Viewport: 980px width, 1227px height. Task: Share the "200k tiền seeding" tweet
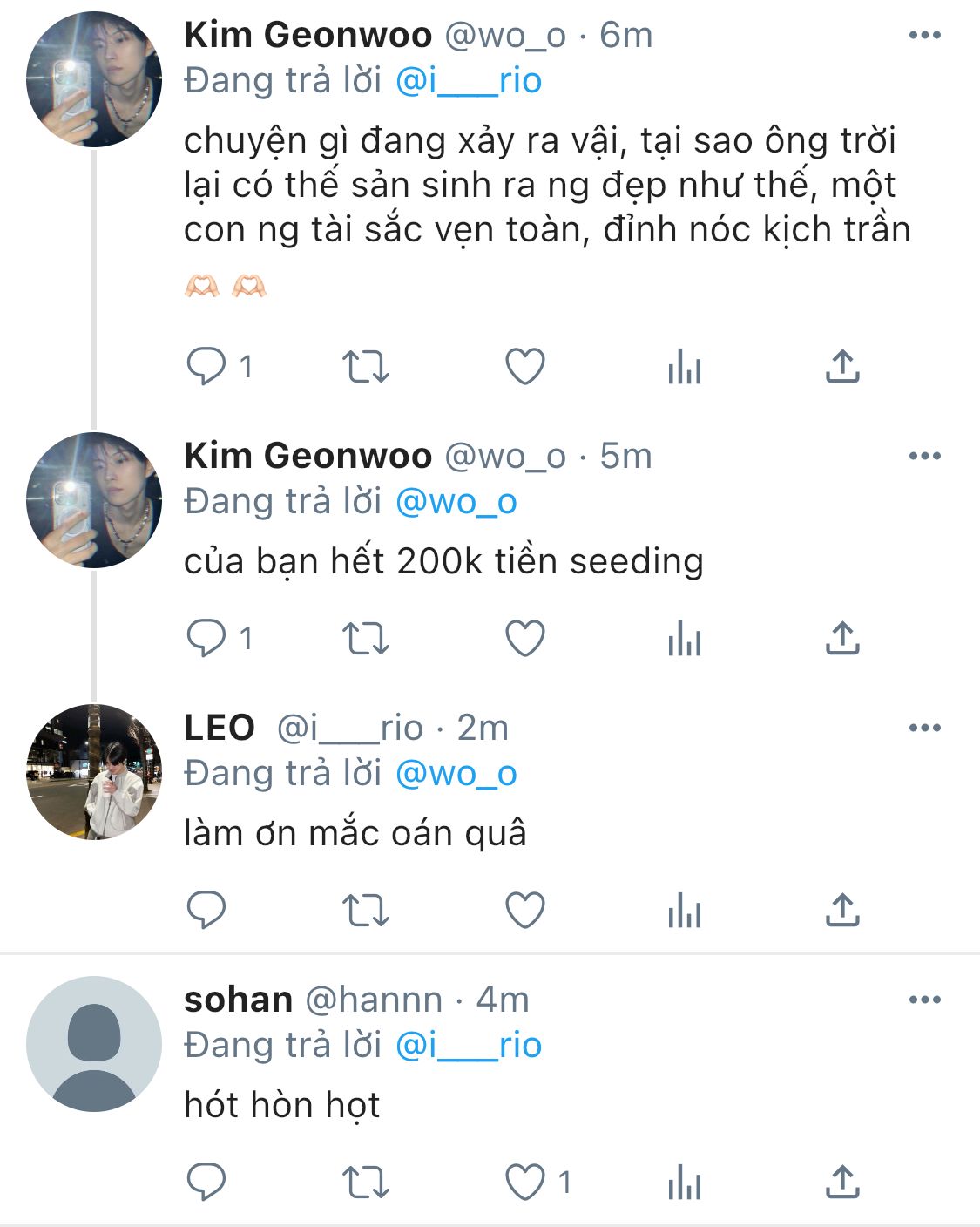pyautogui.click(x=842, y=639)
